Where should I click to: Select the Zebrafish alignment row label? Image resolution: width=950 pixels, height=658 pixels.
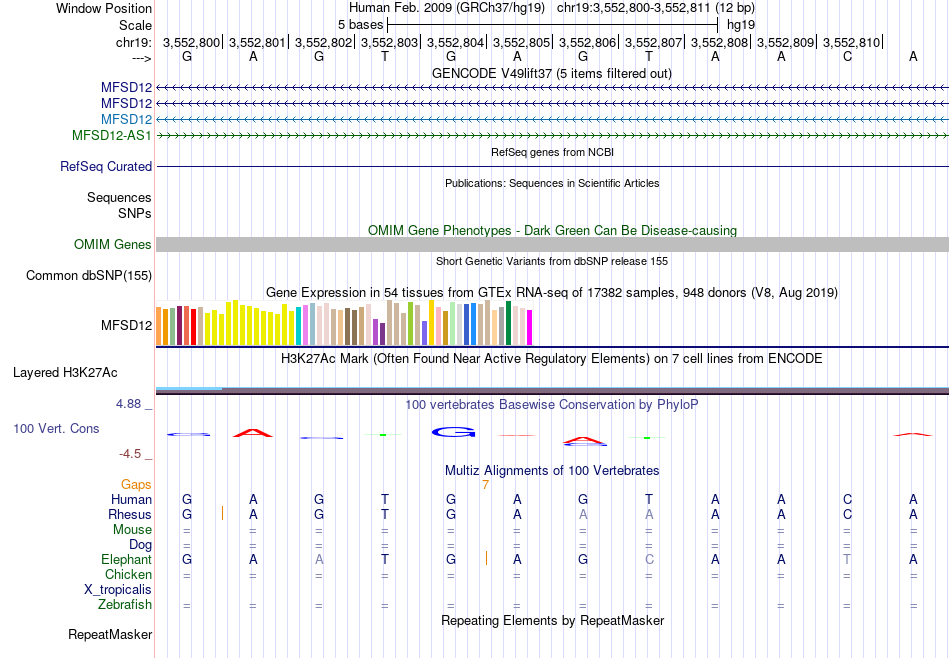point(125,604)
